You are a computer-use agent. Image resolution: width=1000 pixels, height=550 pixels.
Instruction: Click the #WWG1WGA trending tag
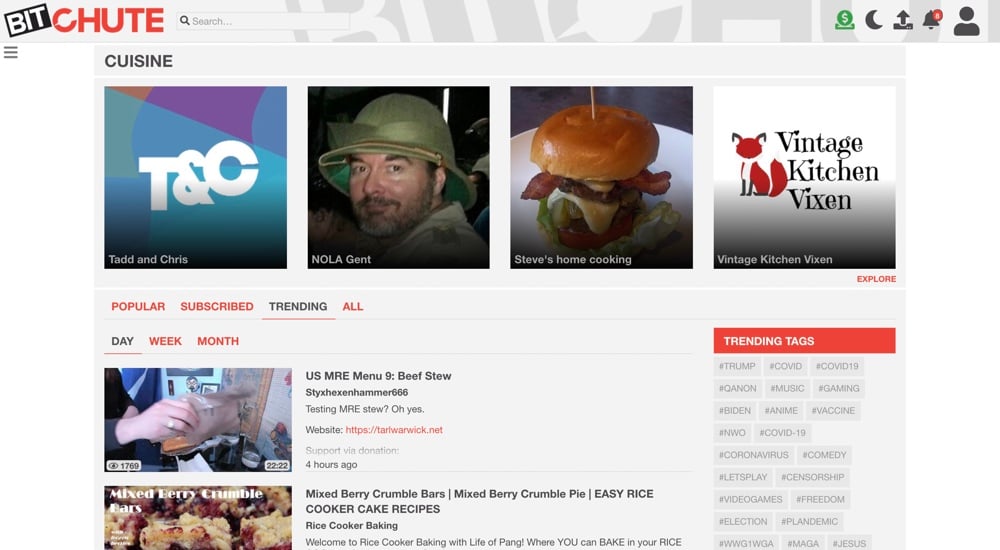[746, 544]
